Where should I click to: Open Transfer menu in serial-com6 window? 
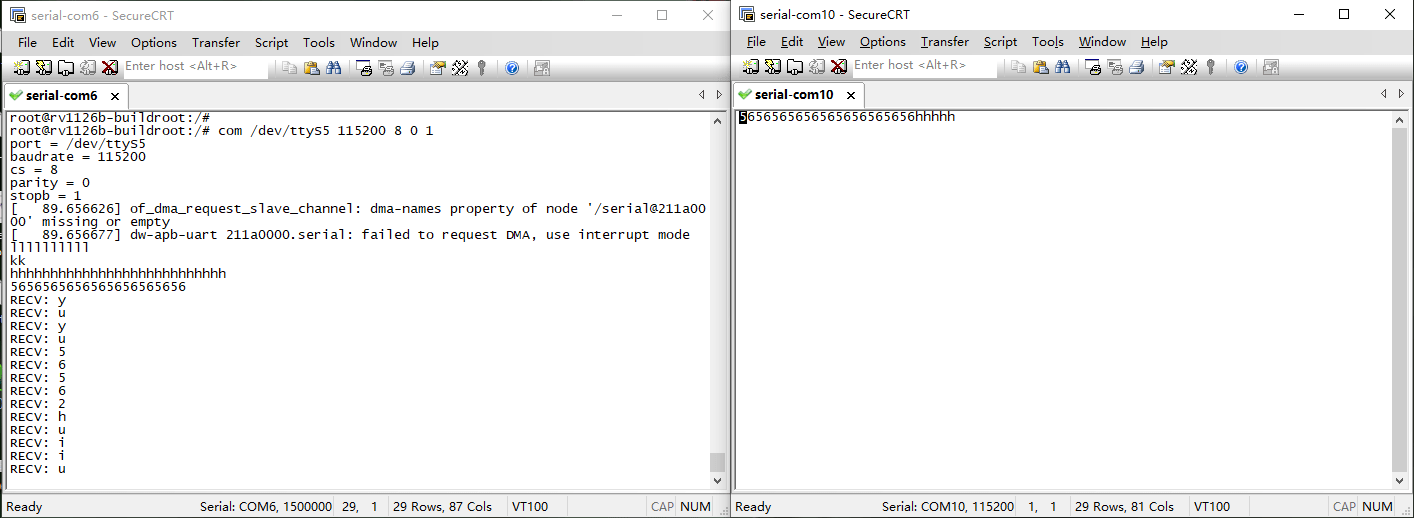(216, 42)
